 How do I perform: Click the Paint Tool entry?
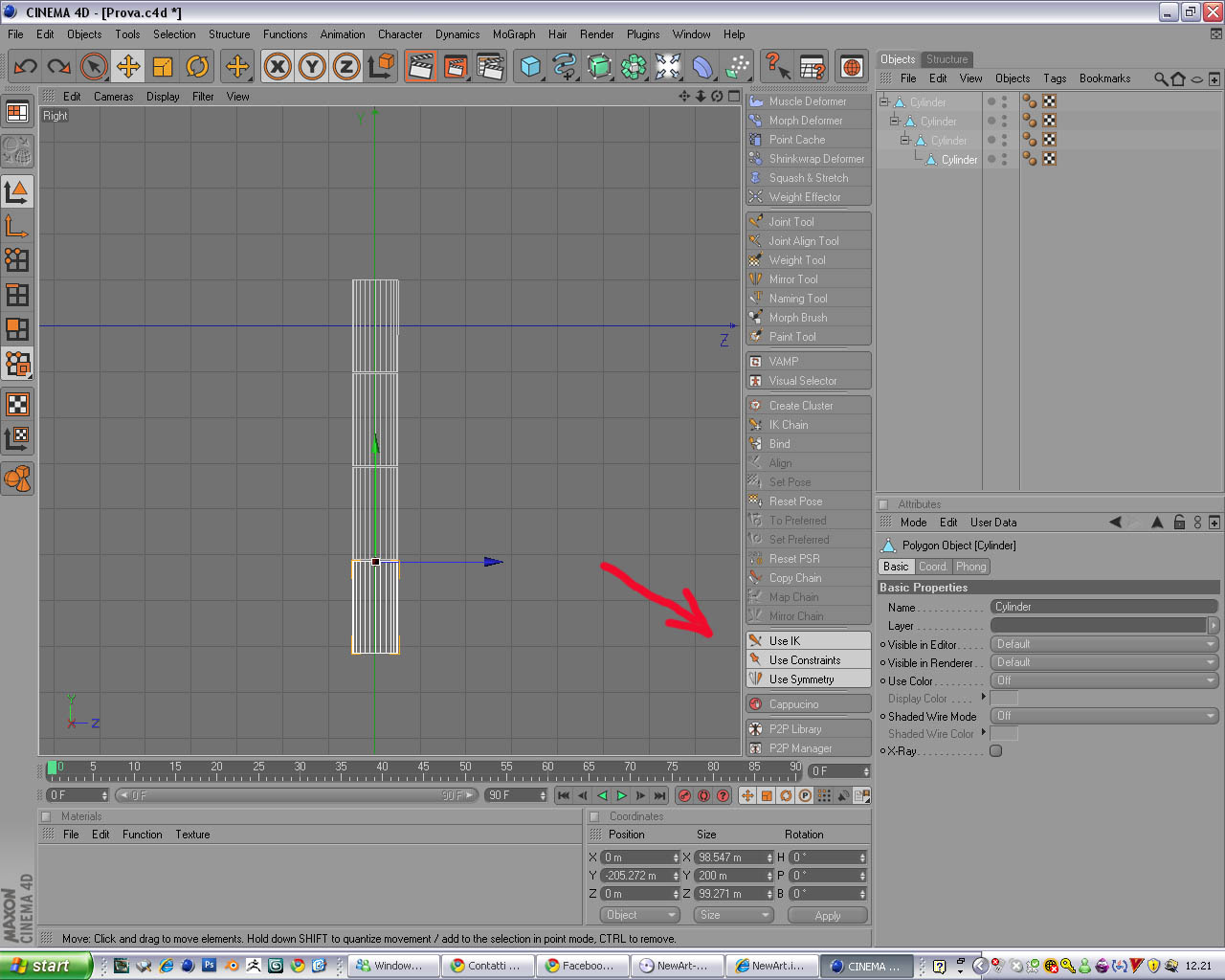pos(809,337)
